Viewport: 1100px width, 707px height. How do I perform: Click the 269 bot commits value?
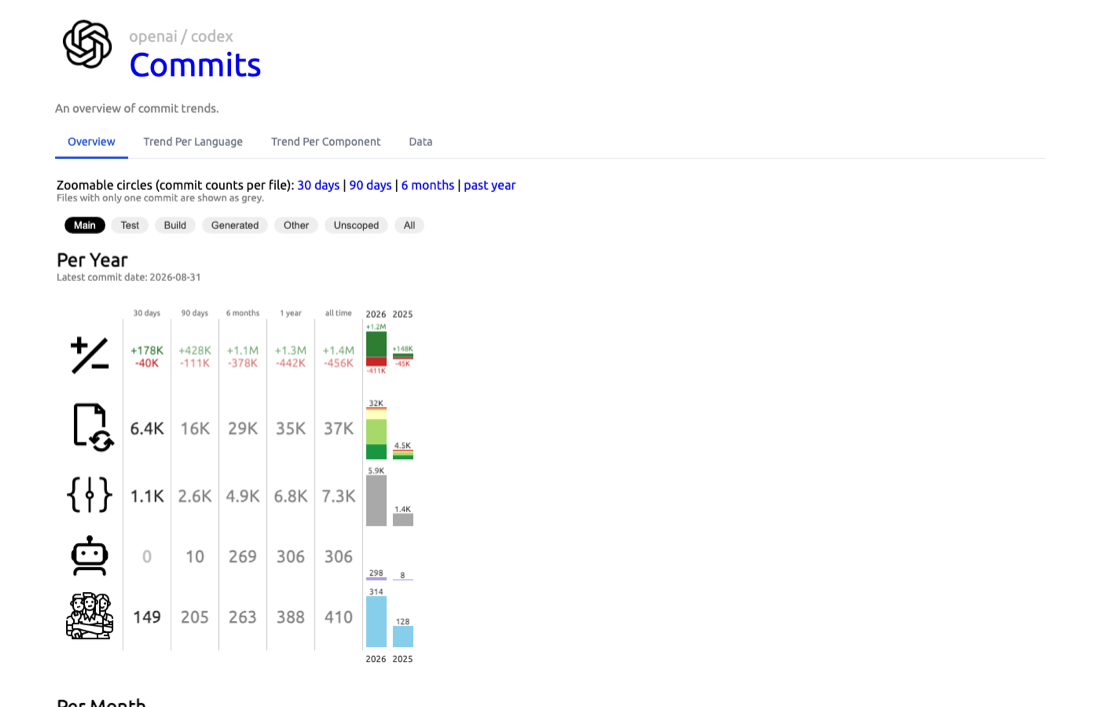click(243, 556)
